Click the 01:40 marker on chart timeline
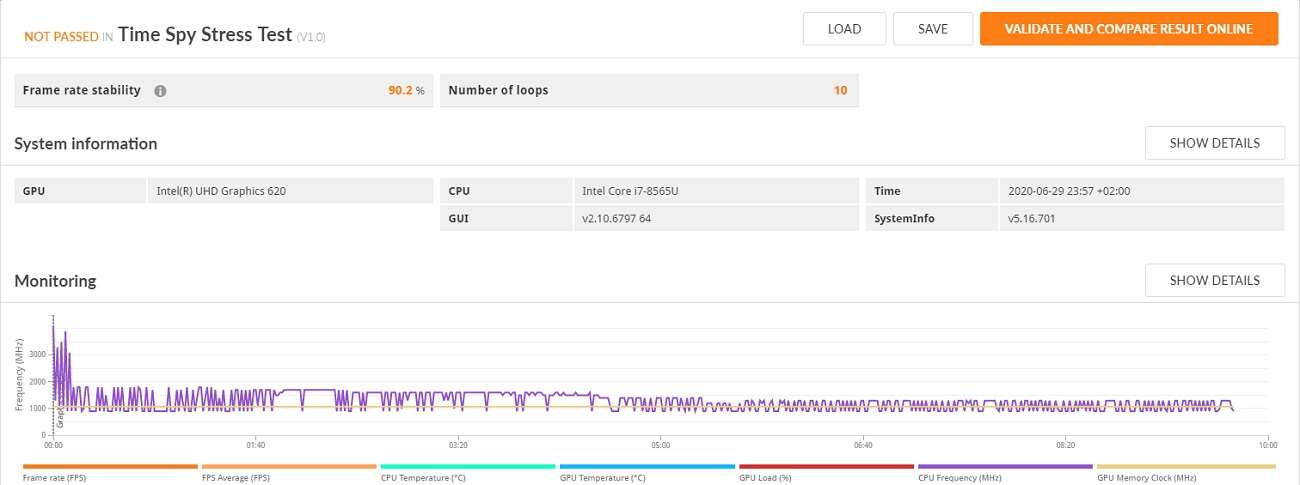 pos(256,445)
